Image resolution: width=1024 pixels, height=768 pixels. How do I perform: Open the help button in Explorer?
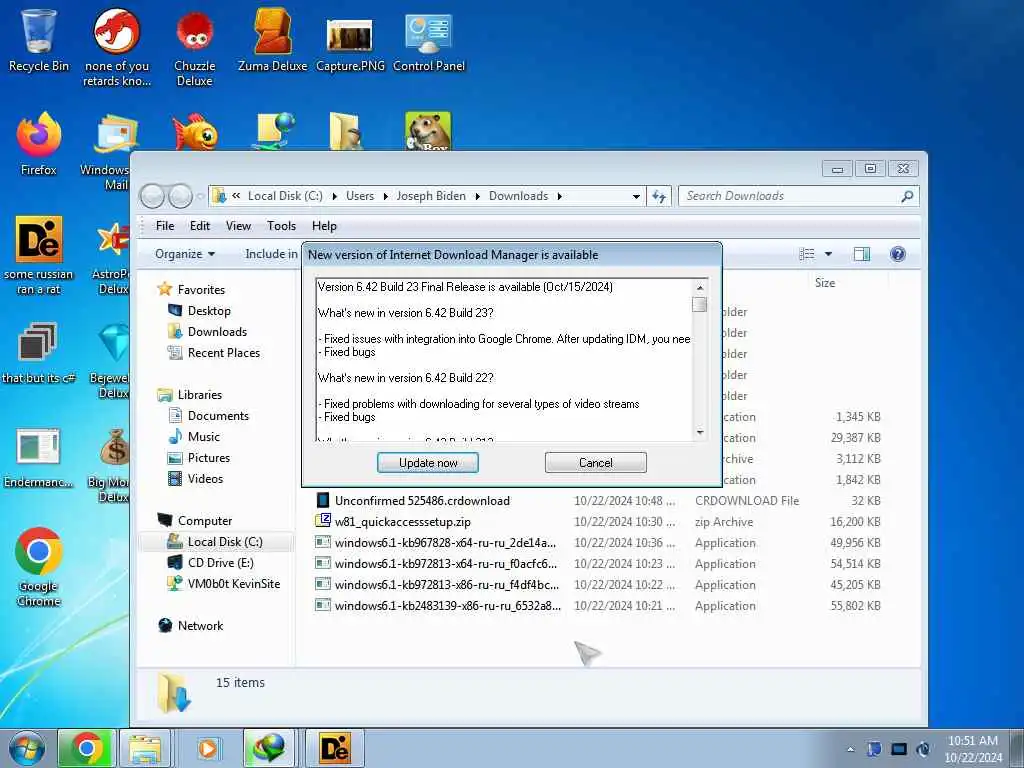898,254
